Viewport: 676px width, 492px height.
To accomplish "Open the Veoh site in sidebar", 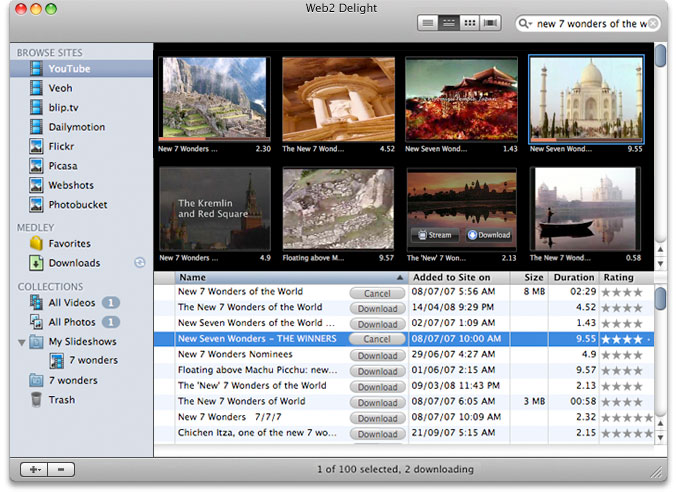I will coord(60,88).
